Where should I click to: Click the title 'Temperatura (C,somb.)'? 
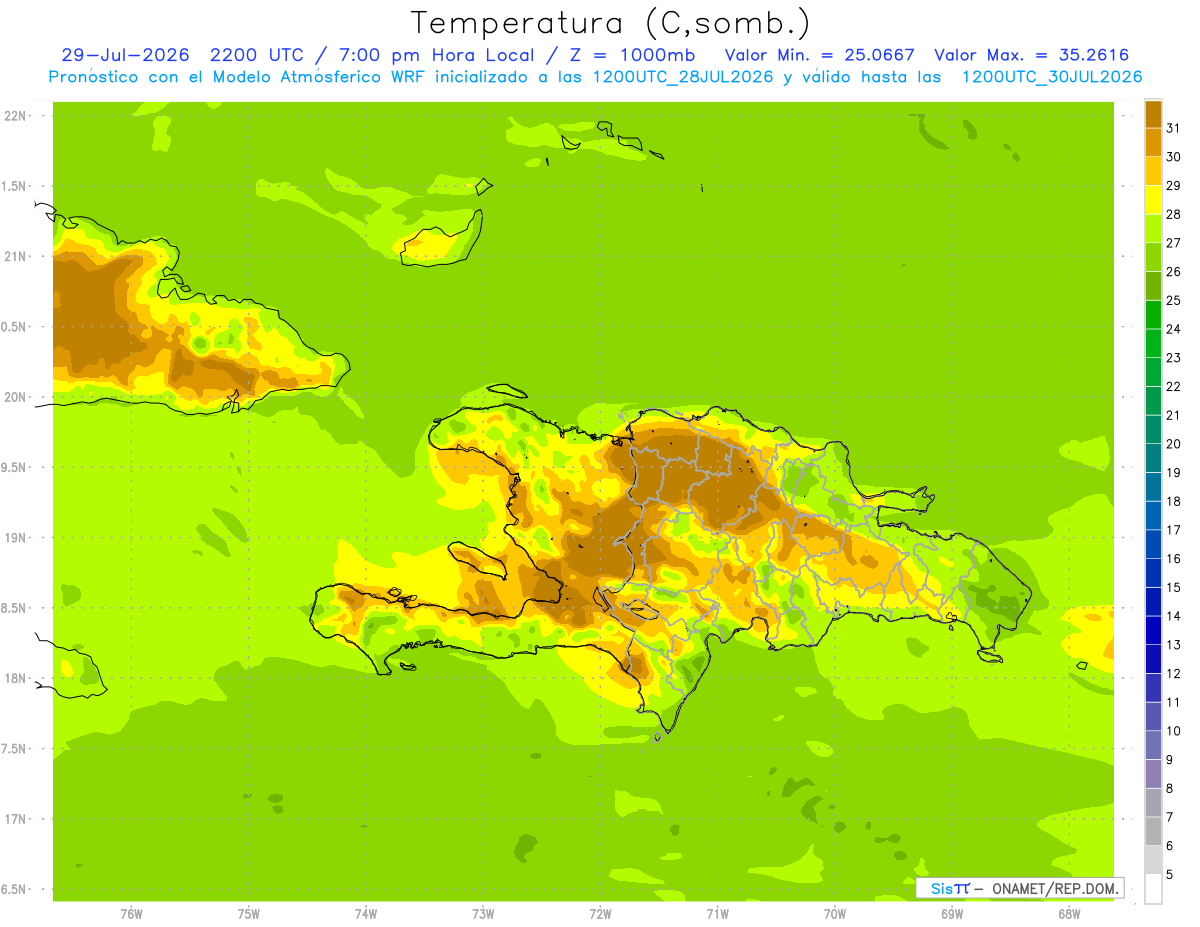[x=610, y=23]
